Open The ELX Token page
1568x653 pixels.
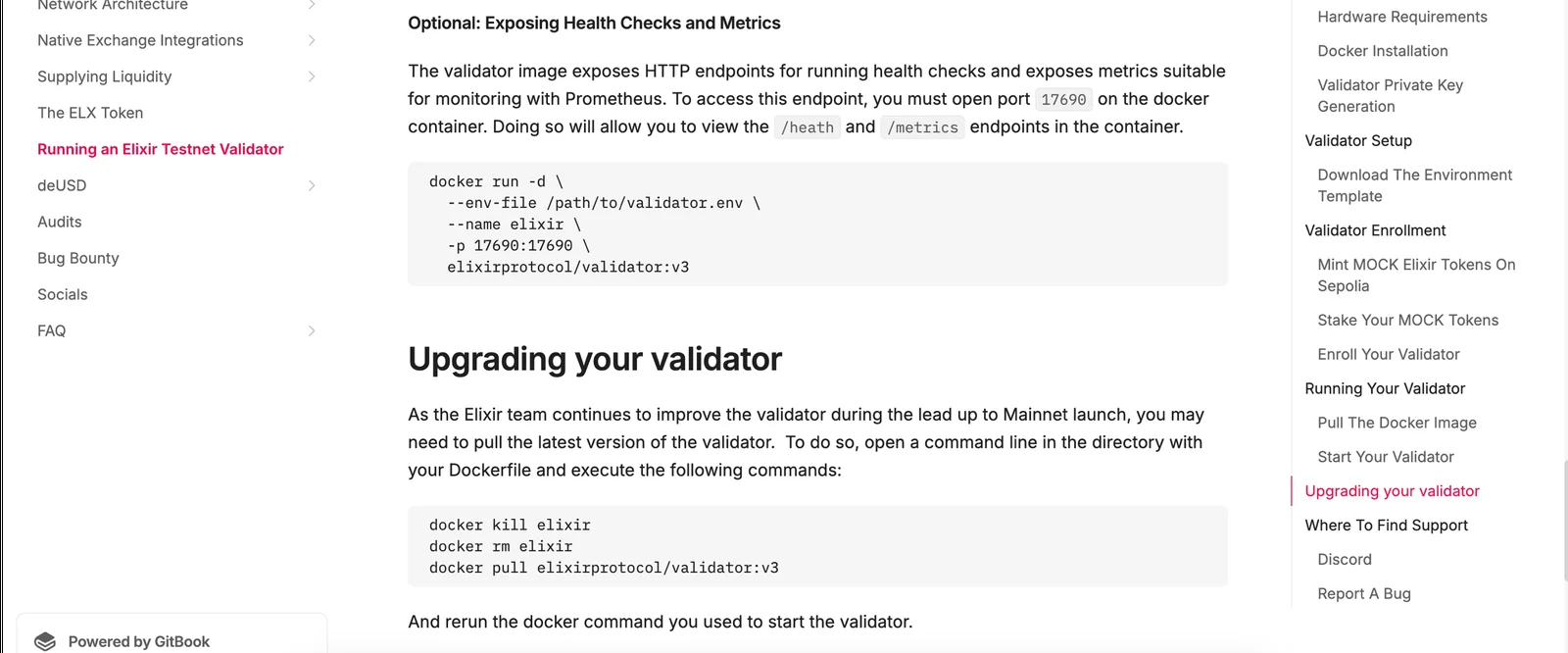click(x=90, y=113)
